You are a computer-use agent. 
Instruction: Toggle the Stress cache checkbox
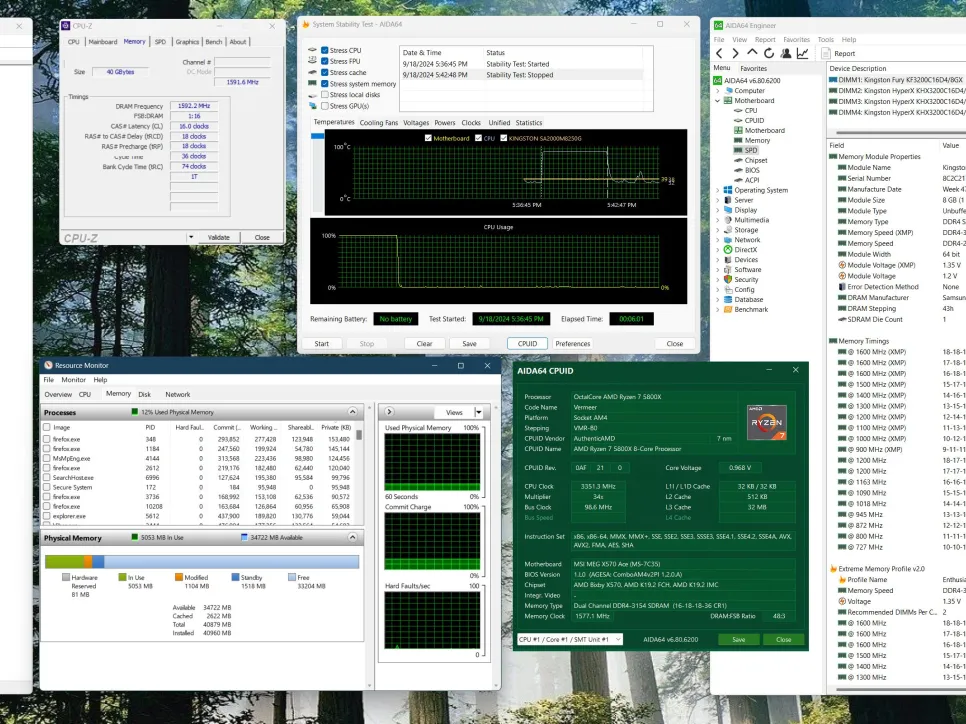coord(325,73)
